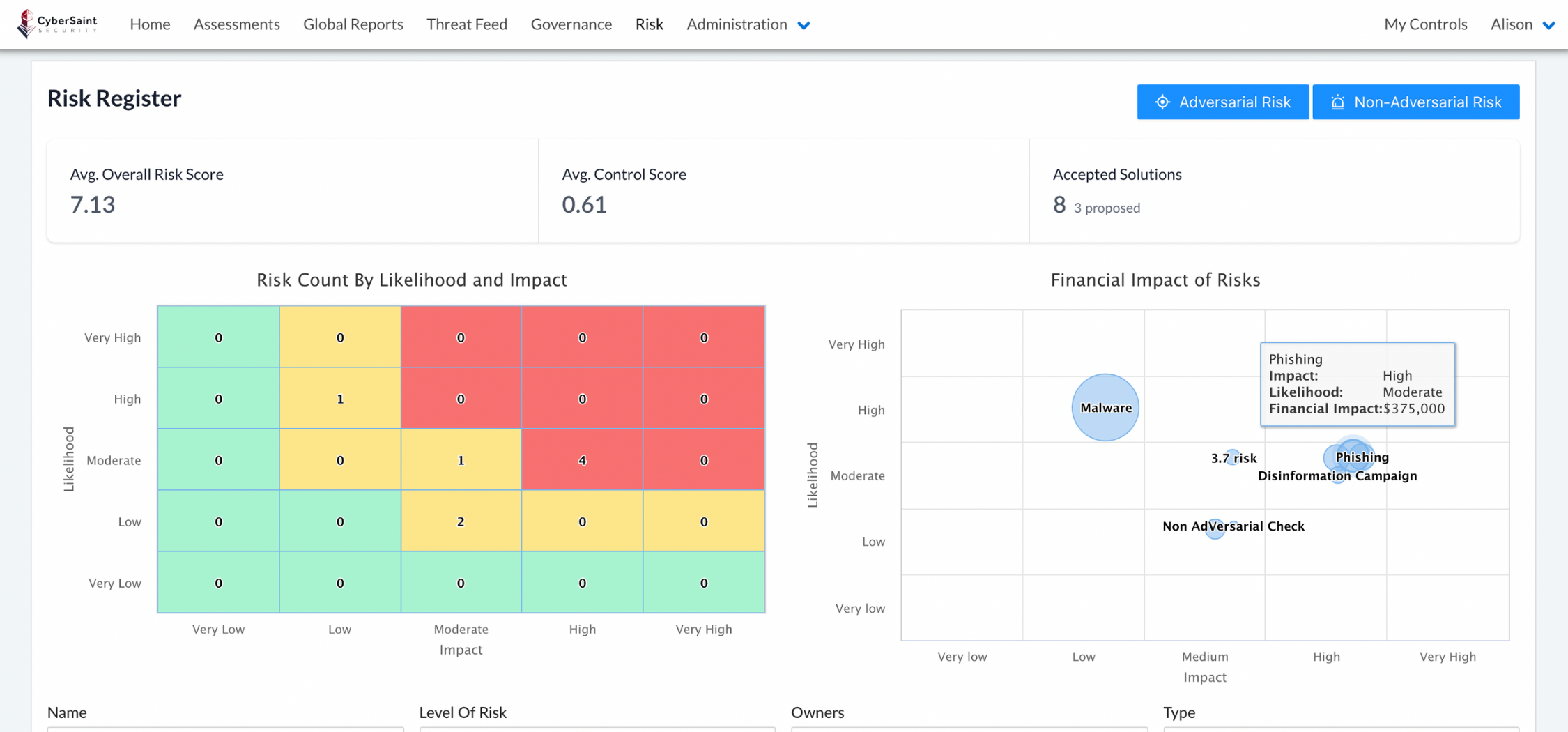Screen dimensions: 1568x732
Task: Go to the Governance tab
Action: click(x=571, y=24)
